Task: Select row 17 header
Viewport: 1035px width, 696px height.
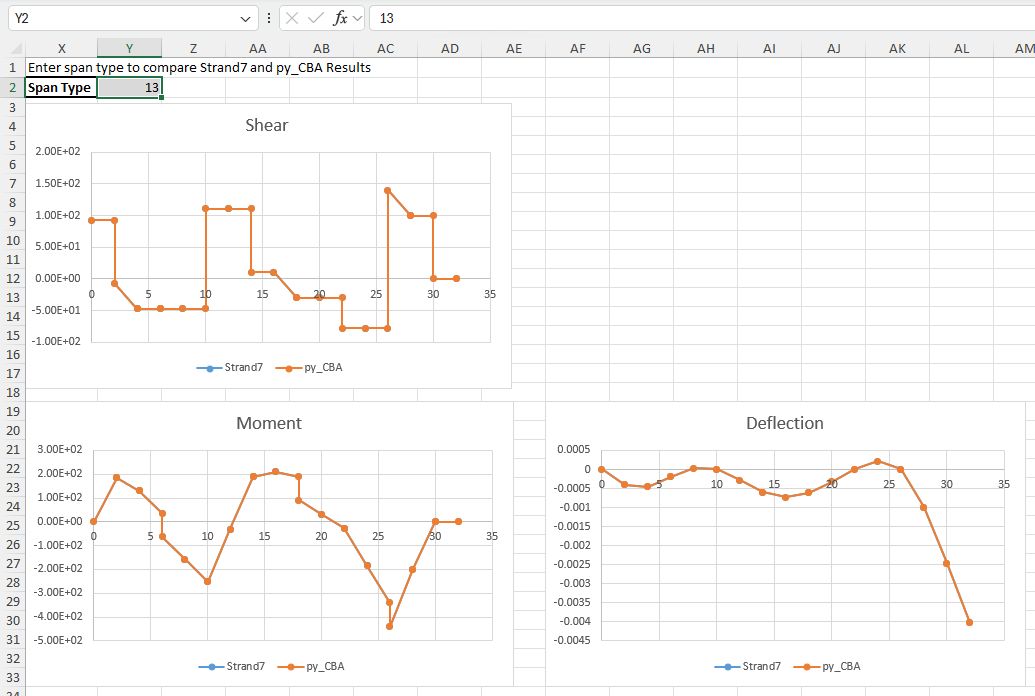Action: (x=12, y=373)
